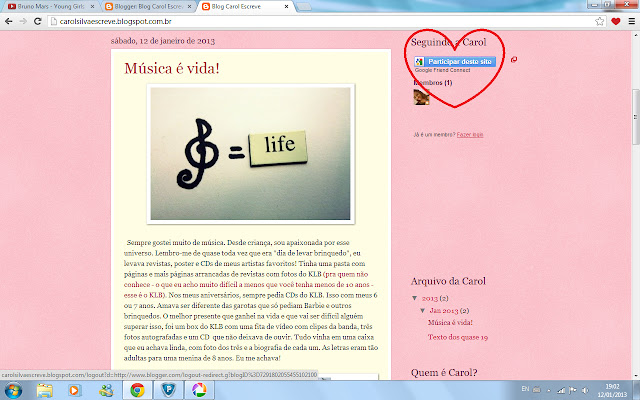Screen dimensions: 640x400
Task: Open a new tab with the new tab button
Action: tap(303, 7)
